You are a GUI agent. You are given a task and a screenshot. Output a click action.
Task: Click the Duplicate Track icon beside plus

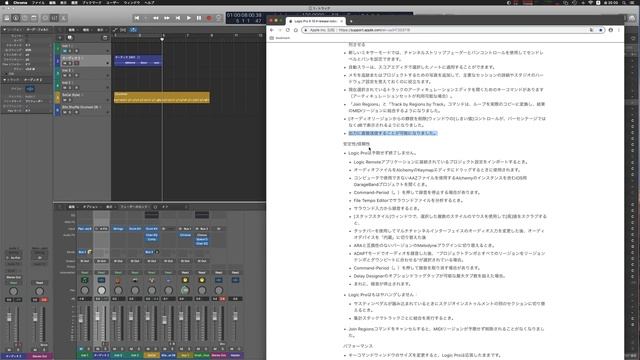(x=69, y=38)
